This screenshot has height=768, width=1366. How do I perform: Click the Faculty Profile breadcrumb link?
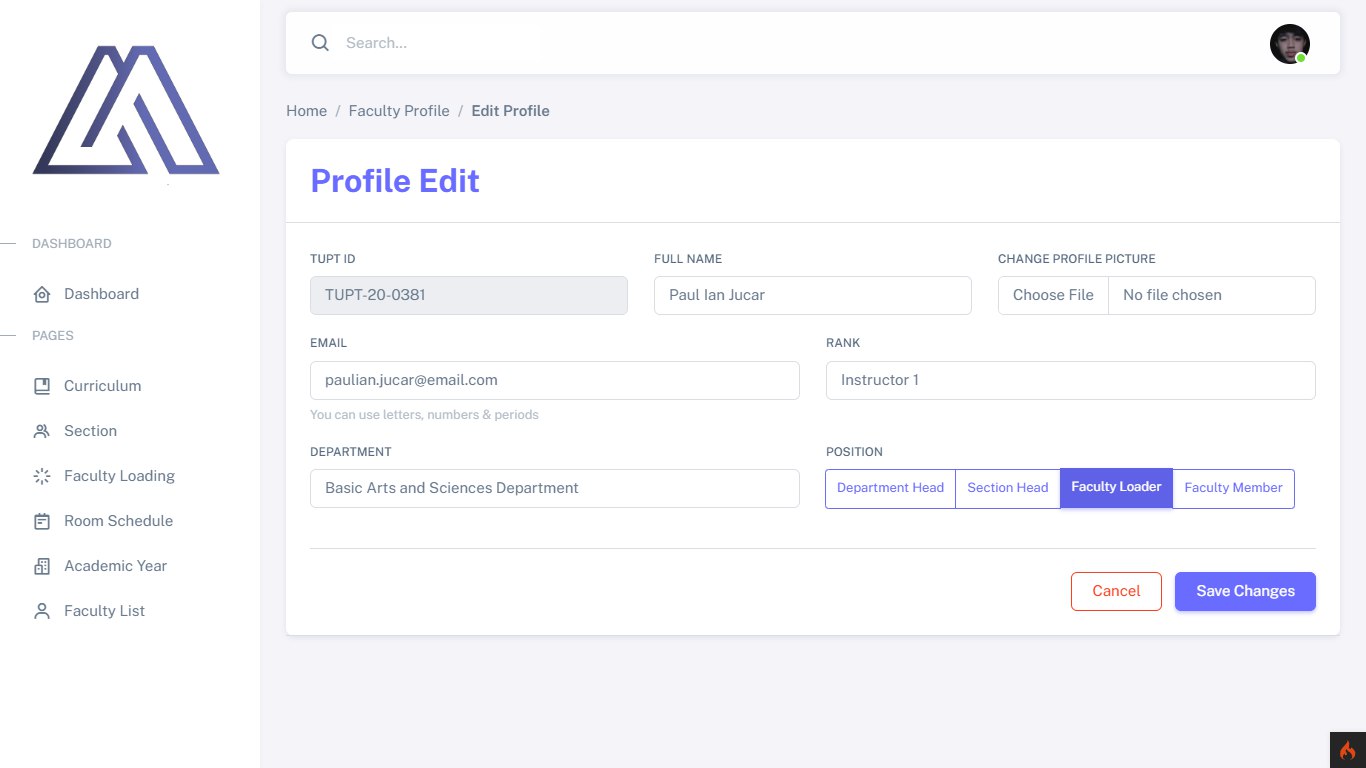(399, 111)
